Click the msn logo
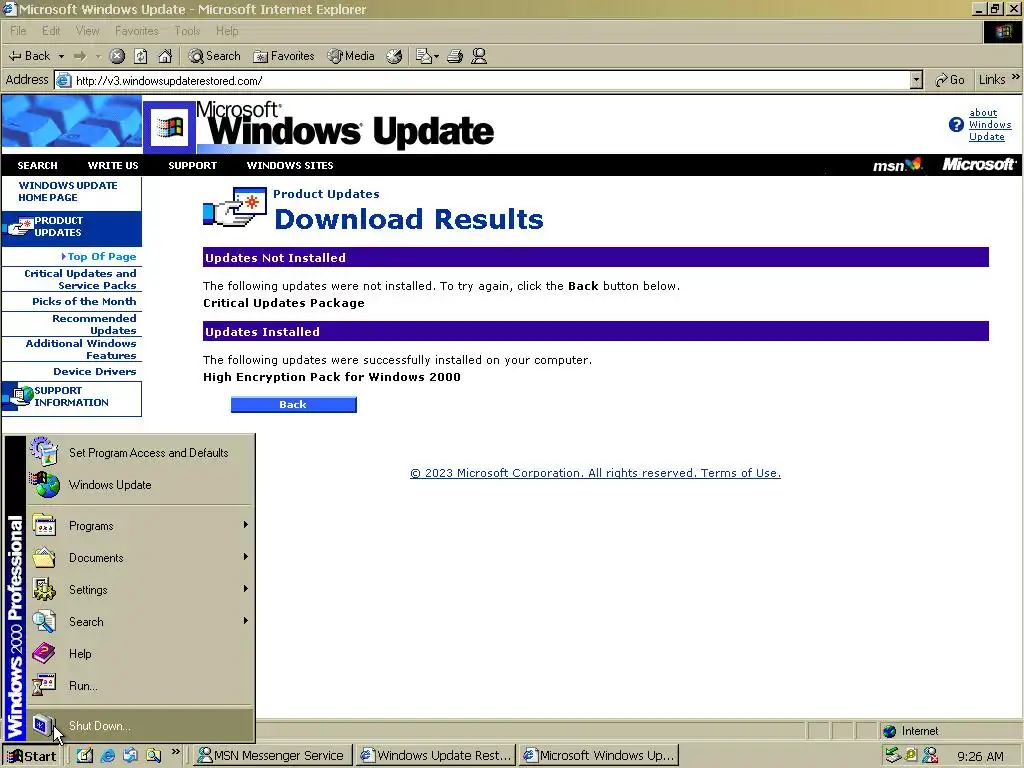 point(897,165)
